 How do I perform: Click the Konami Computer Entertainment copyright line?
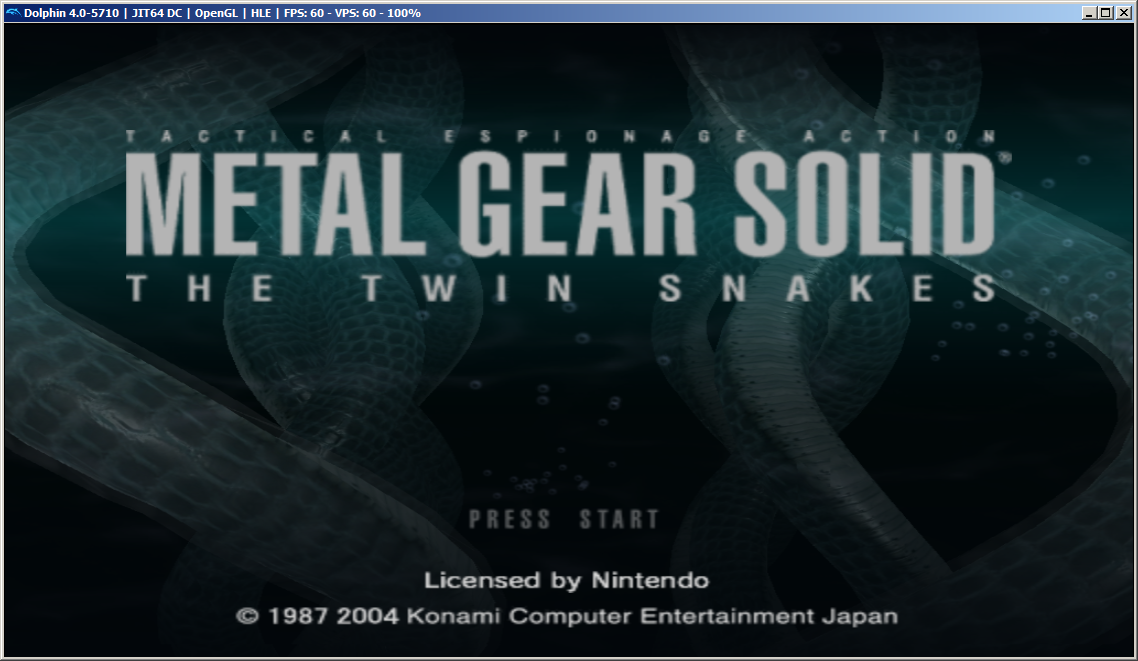click(x=566, y=616)
